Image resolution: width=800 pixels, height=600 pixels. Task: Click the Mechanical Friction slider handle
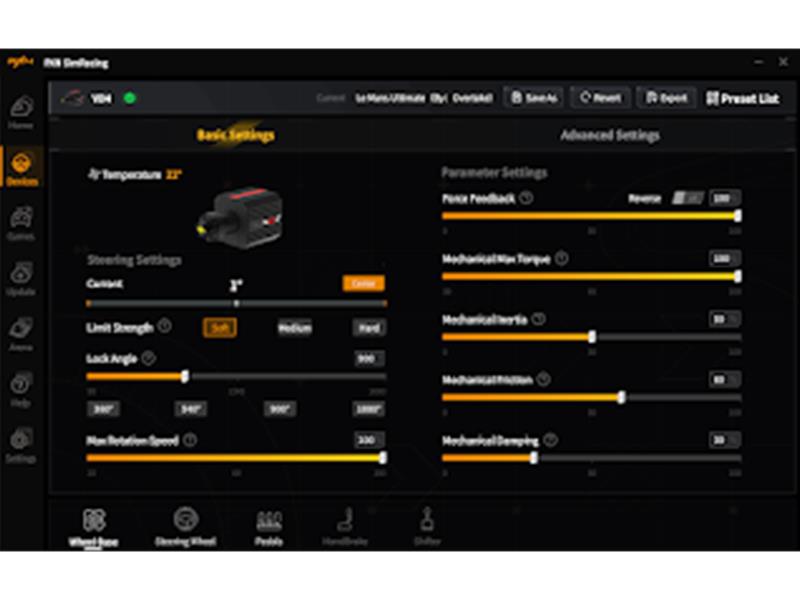tap(621, 397)
